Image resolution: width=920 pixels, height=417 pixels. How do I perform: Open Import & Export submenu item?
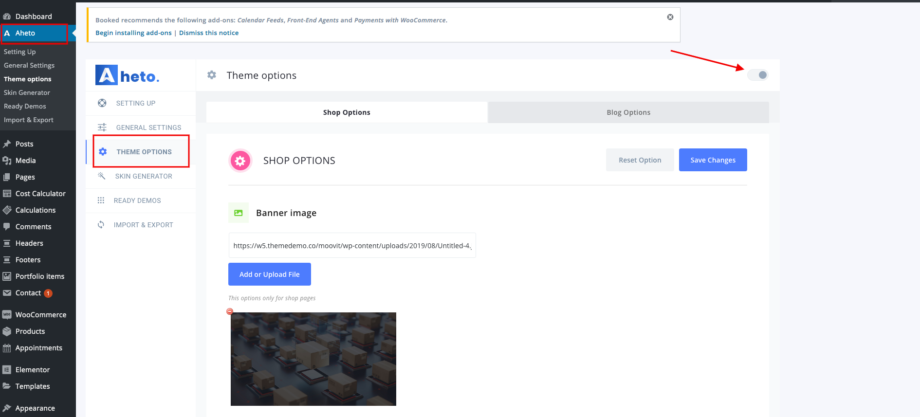tap(28, 120)
